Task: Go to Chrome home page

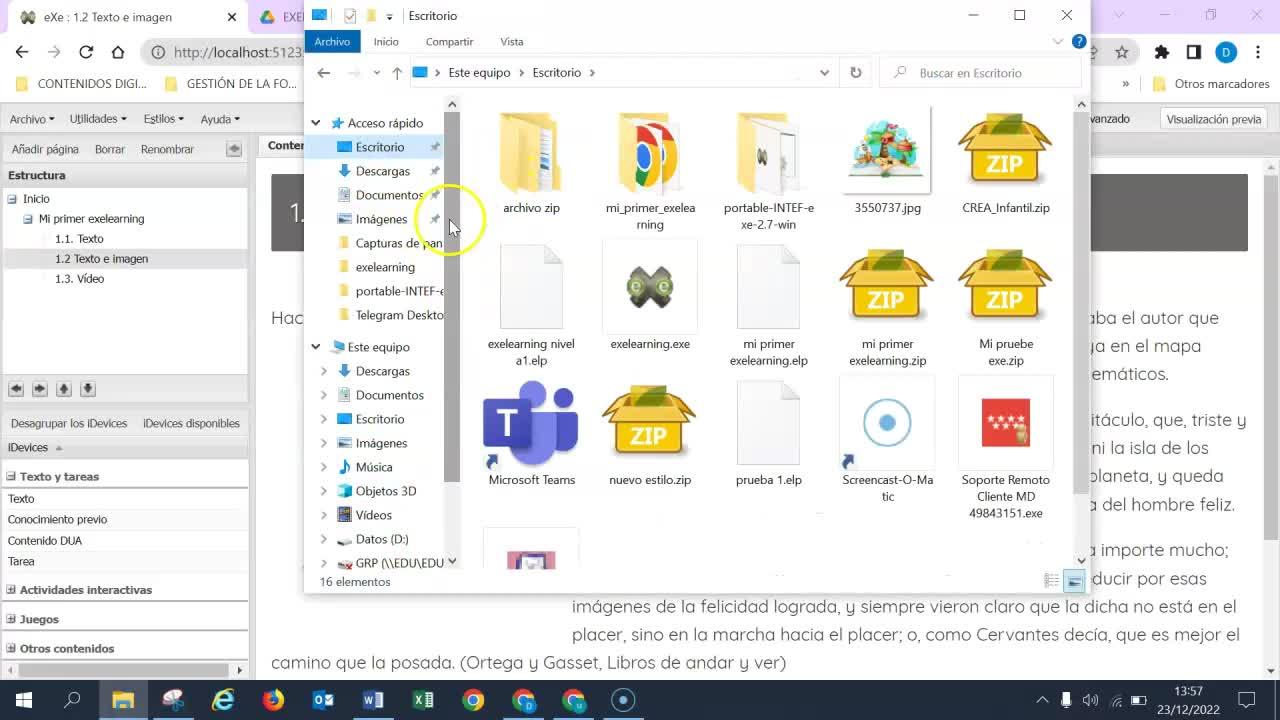Action: [x=118, y=52]
